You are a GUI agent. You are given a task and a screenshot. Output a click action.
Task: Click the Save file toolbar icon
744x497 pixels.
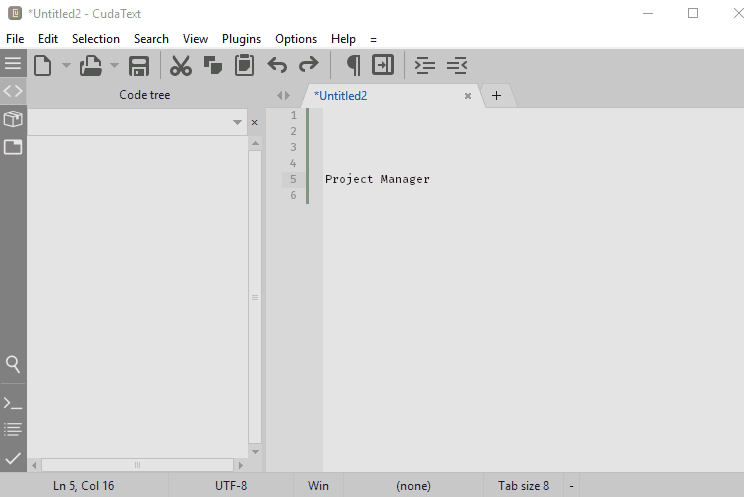[x=139, y=66]
